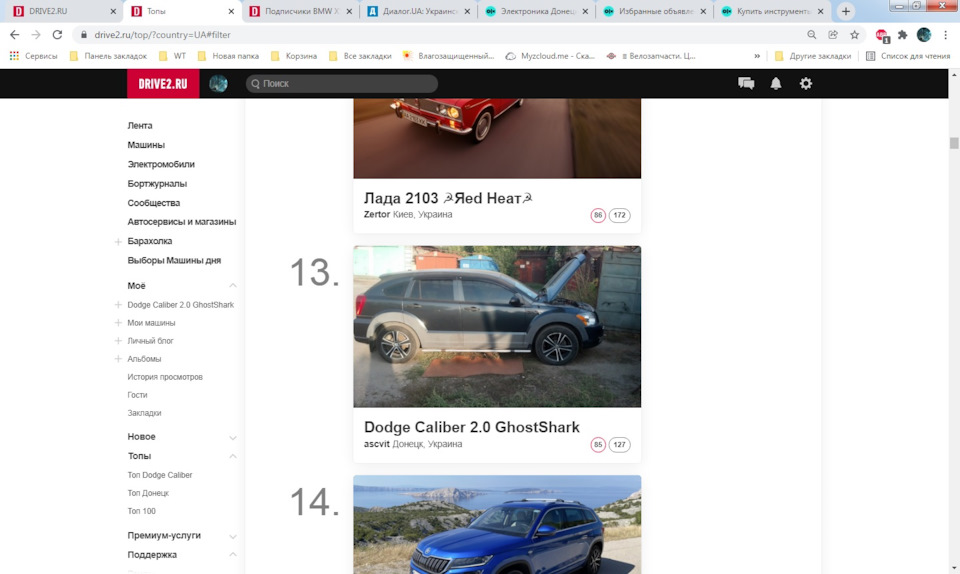Image resolution: width=960 pixels, height=574 pixels.
Task: Share this page icon in the address bar
Action: coord(833,35)
